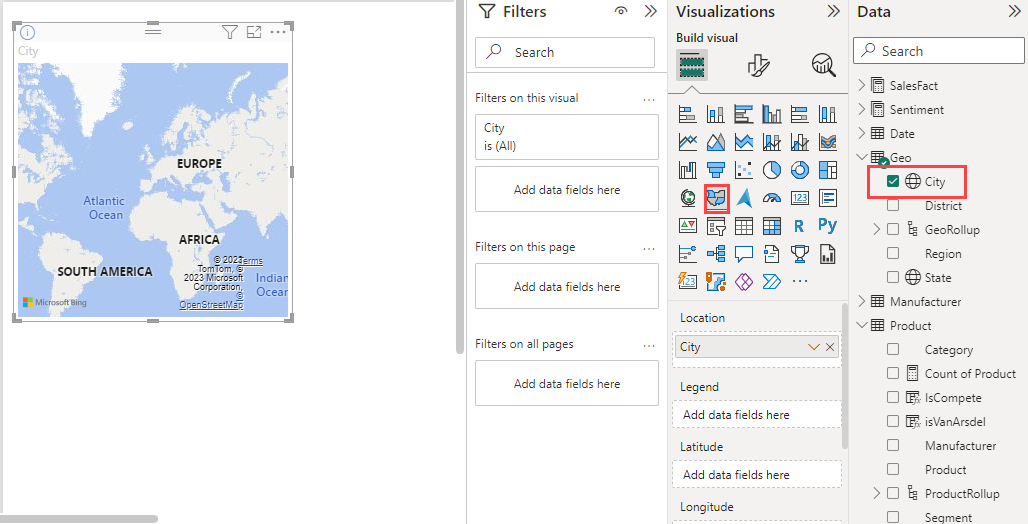1028x524 pixels.
Task: Select the globe Map visual
Action: click(x=687, y=197)
